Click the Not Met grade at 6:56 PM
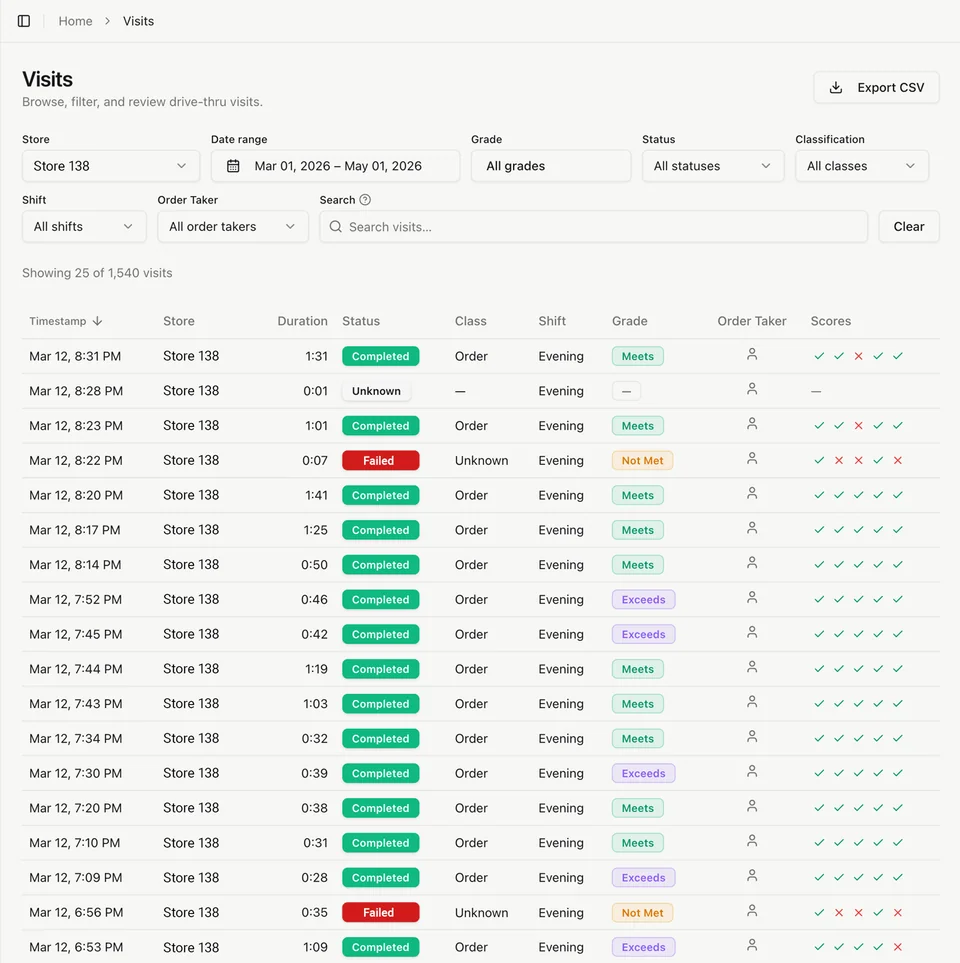Image resolution: width=960 pixels, height=963 pixels. click(x=642, y=913)
